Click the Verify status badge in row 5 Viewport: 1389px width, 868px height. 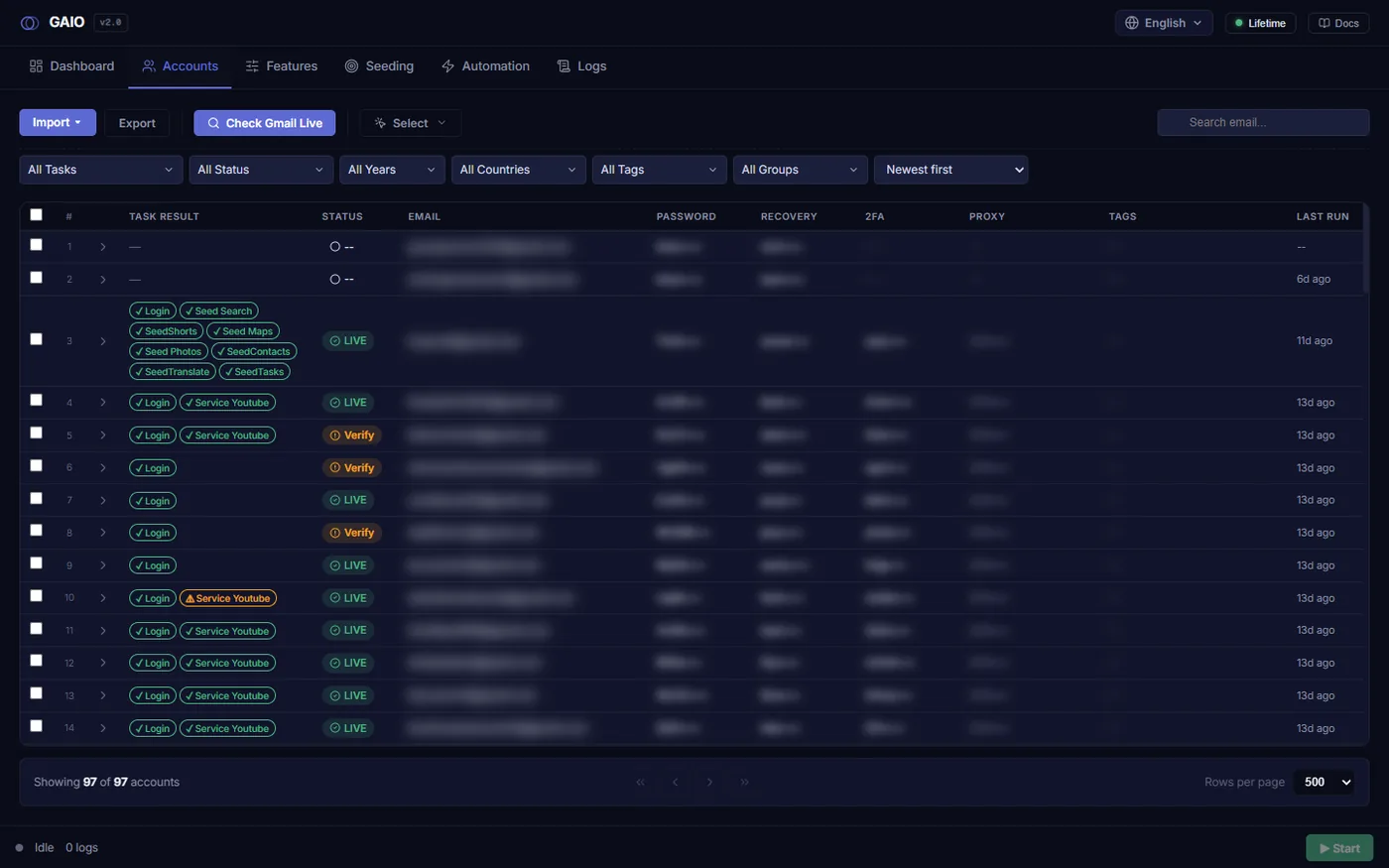(351, 435)
